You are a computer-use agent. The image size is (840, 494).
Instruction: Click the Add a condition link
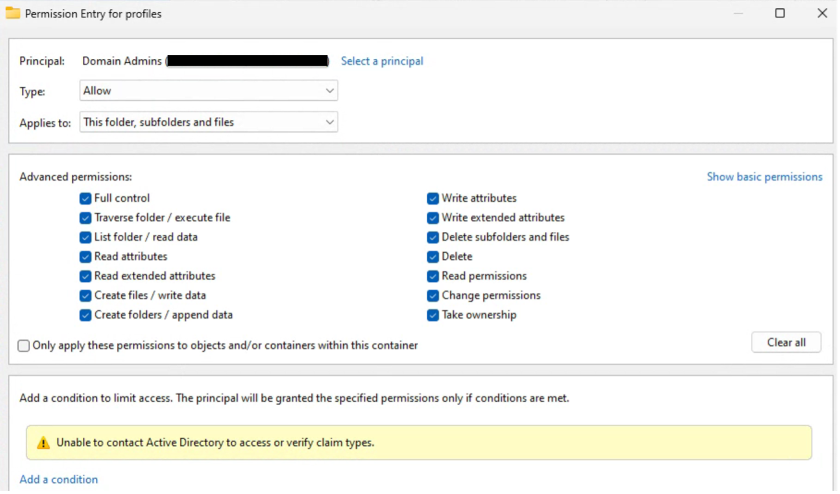59,479
